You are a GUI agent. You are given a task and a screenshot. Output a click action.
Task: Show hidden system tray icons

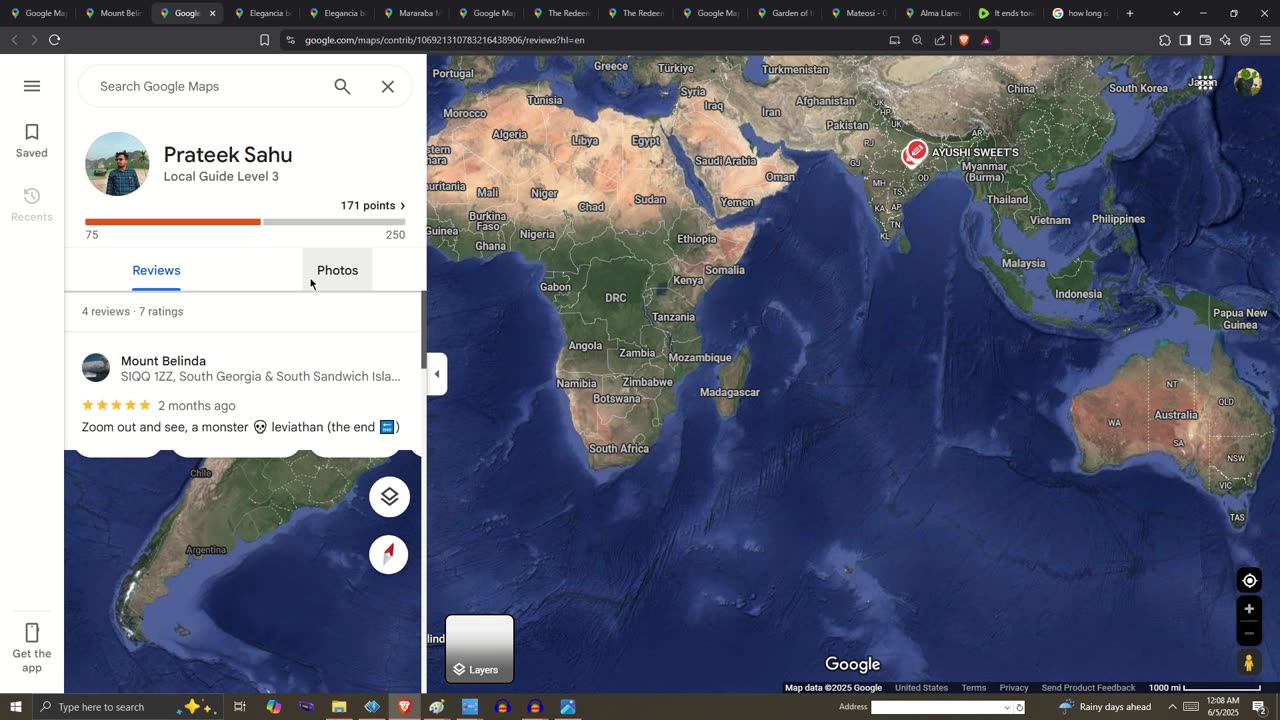1172,707
